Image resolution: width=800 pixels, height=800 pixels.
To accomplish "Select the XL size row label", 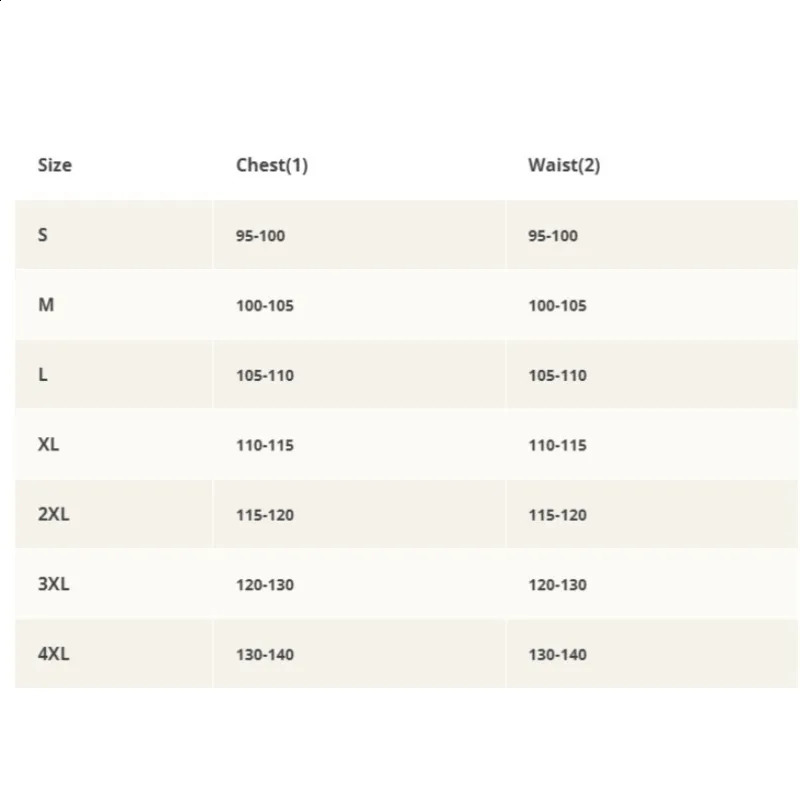I will click(49, 445).
